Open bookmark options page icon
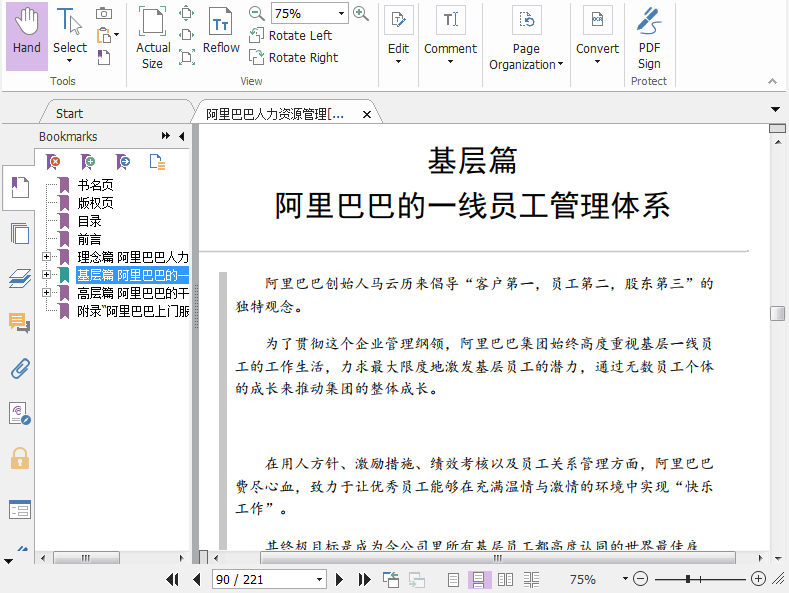This screenshot has width=789, height=593. point(157,162)
